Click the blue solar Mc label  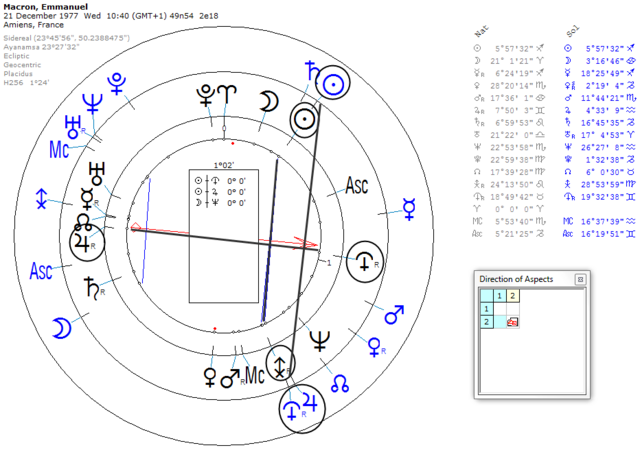[x=59, y=149]
